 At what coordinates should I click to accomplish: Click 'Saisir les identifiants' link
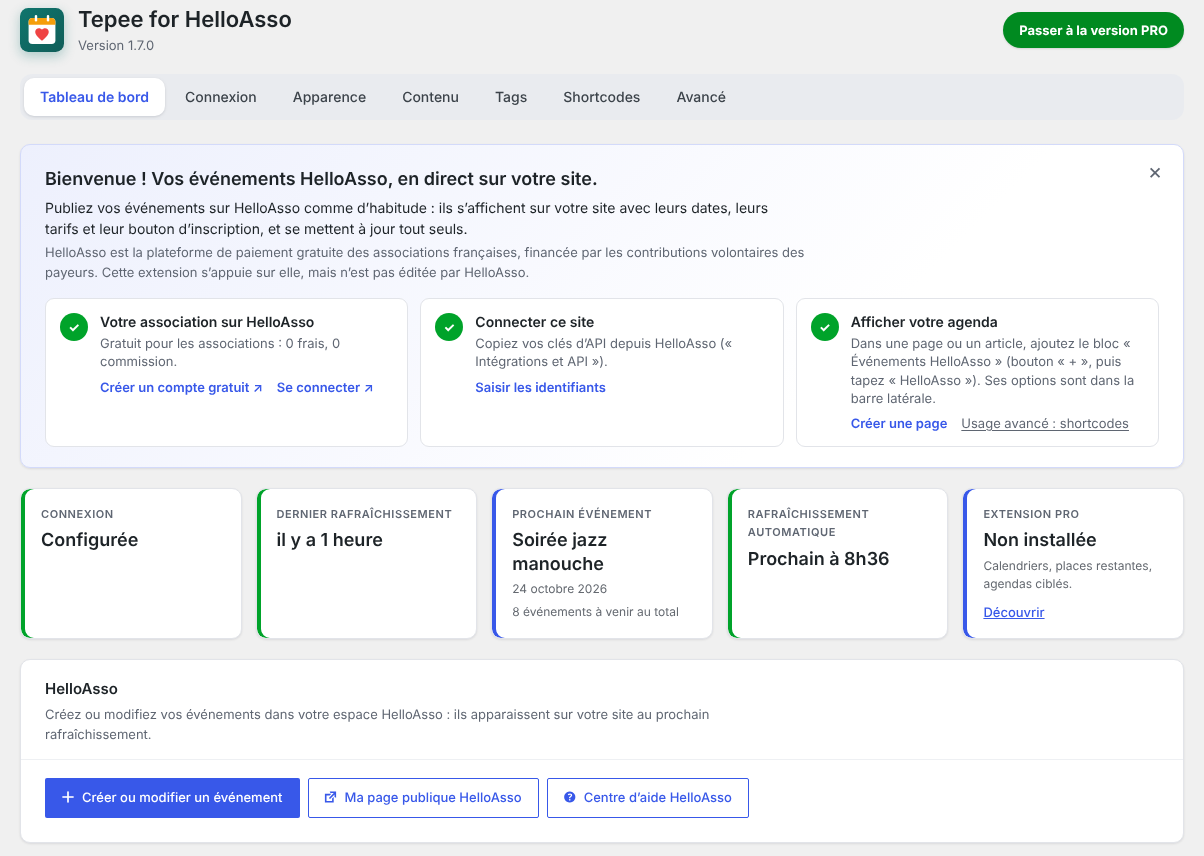540,388
